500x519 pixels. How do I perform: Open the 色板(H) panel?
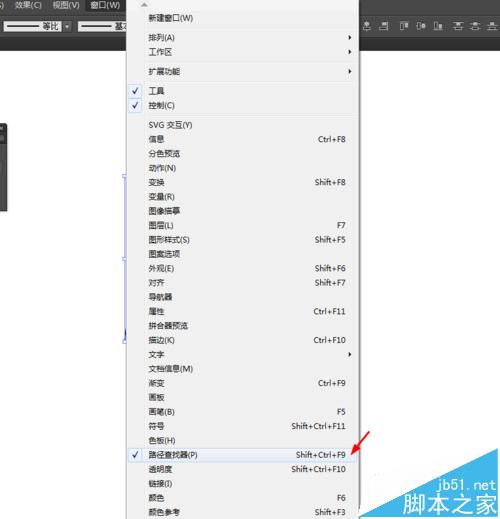coord(243,440)
